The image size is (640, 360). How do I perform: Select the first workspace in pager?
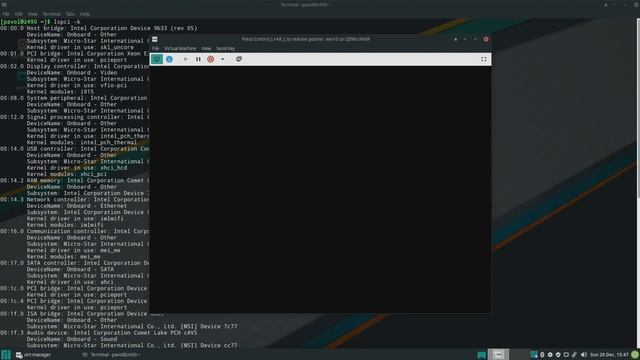point(498,355)
